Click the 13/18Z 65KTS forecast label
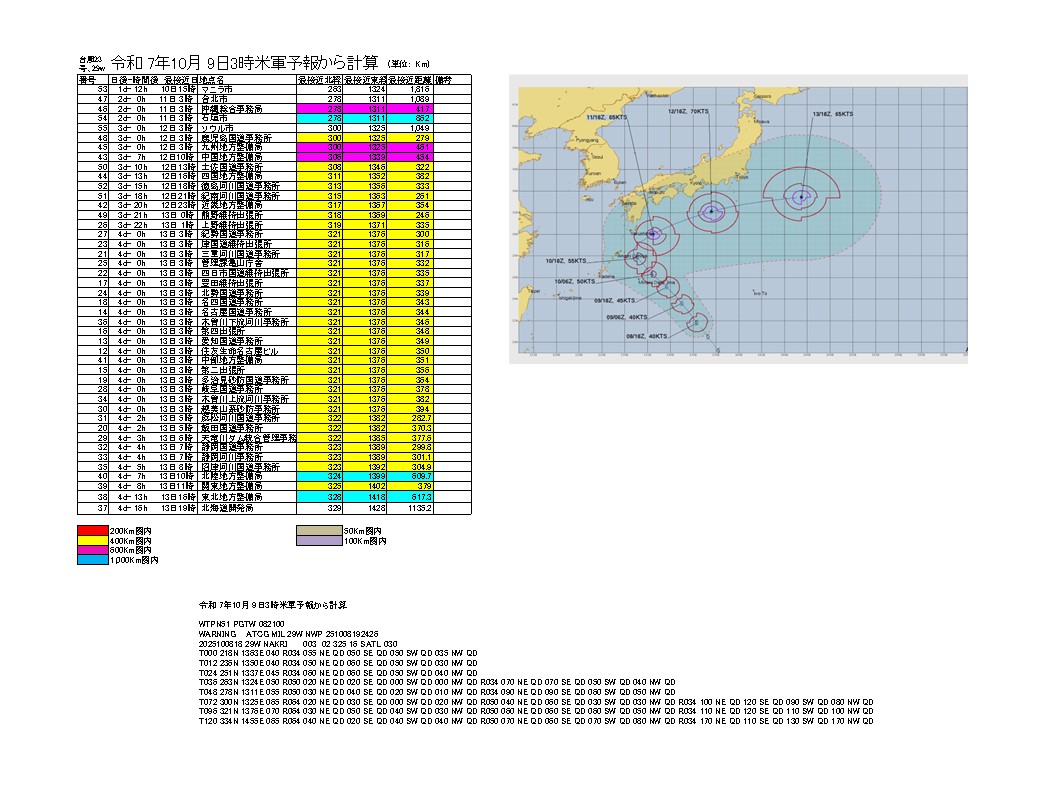Image resolution: width=1059 pixels, height=810 pixels. (832, 114)
